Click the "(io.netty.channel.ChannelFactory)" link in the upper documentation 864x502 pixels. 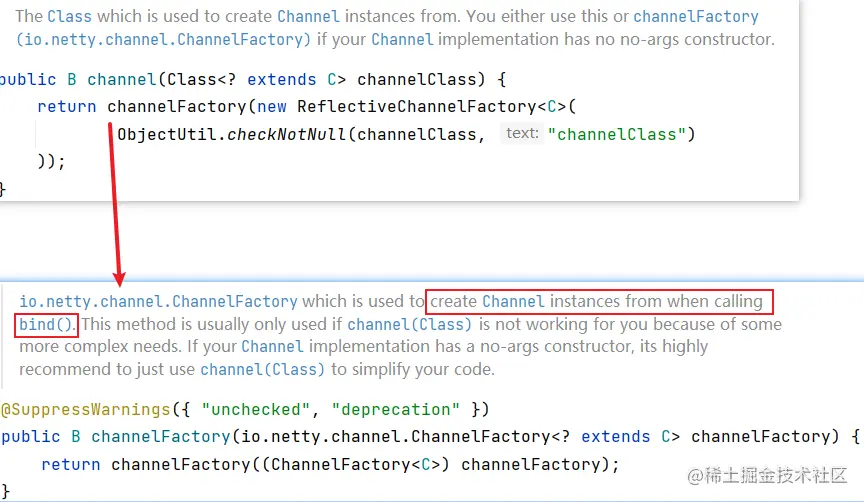(x=164, y=39)
